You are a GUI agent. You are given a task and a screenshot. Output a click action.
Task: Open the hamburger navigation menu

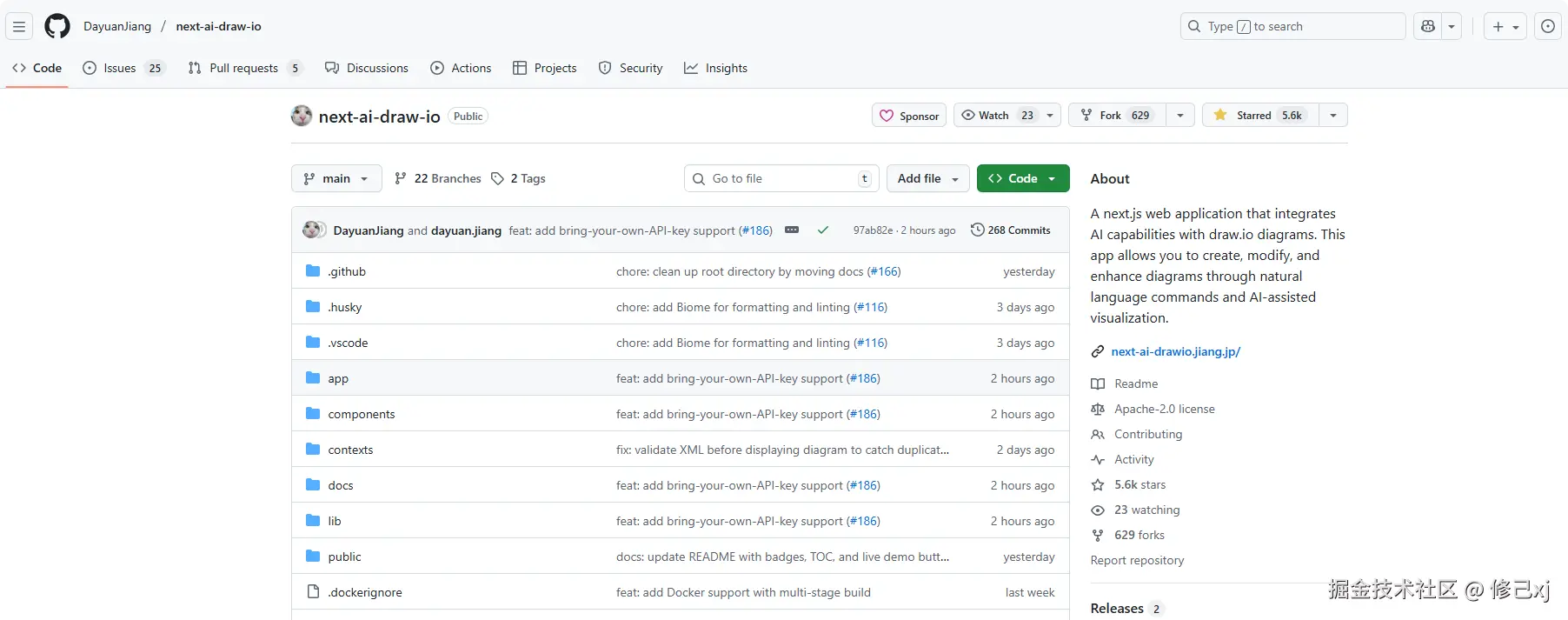[x=19, y=27]
